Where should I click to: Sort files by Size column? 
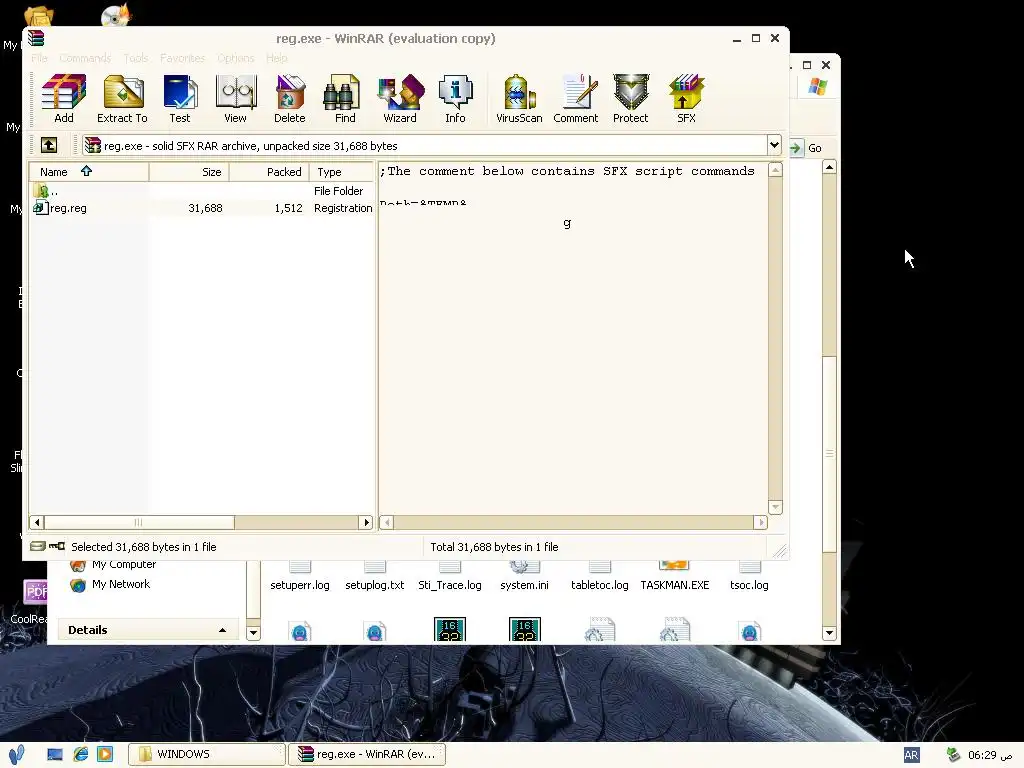(x=189, y=172)
